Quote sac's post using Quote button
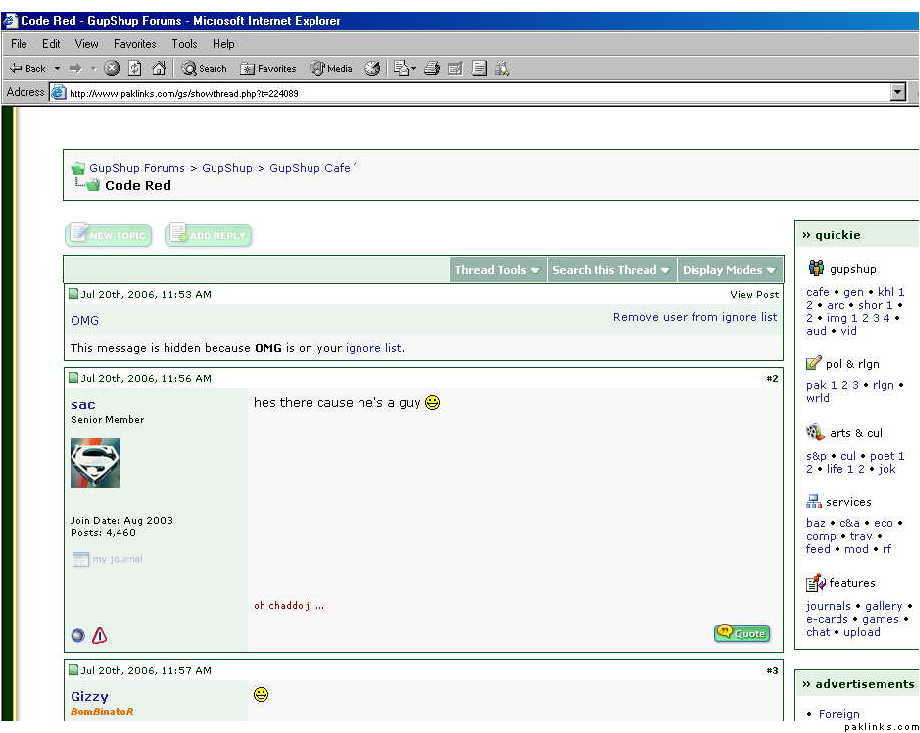Screen dimensions: 920x733 [x=741, y=633]
